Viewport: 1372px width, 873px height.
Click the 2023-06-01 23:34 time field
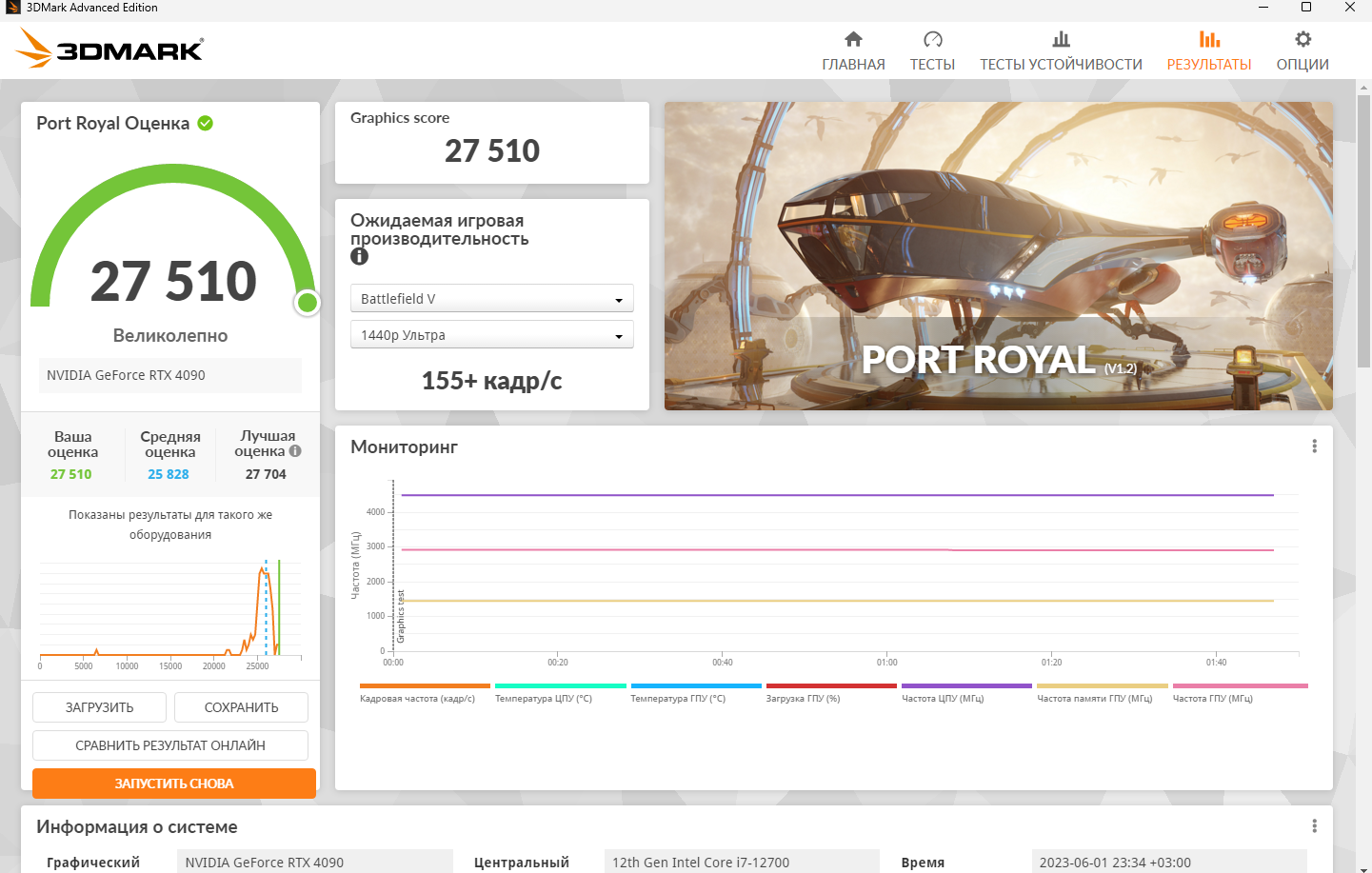pyautogui.click(x=1169, y=862)
